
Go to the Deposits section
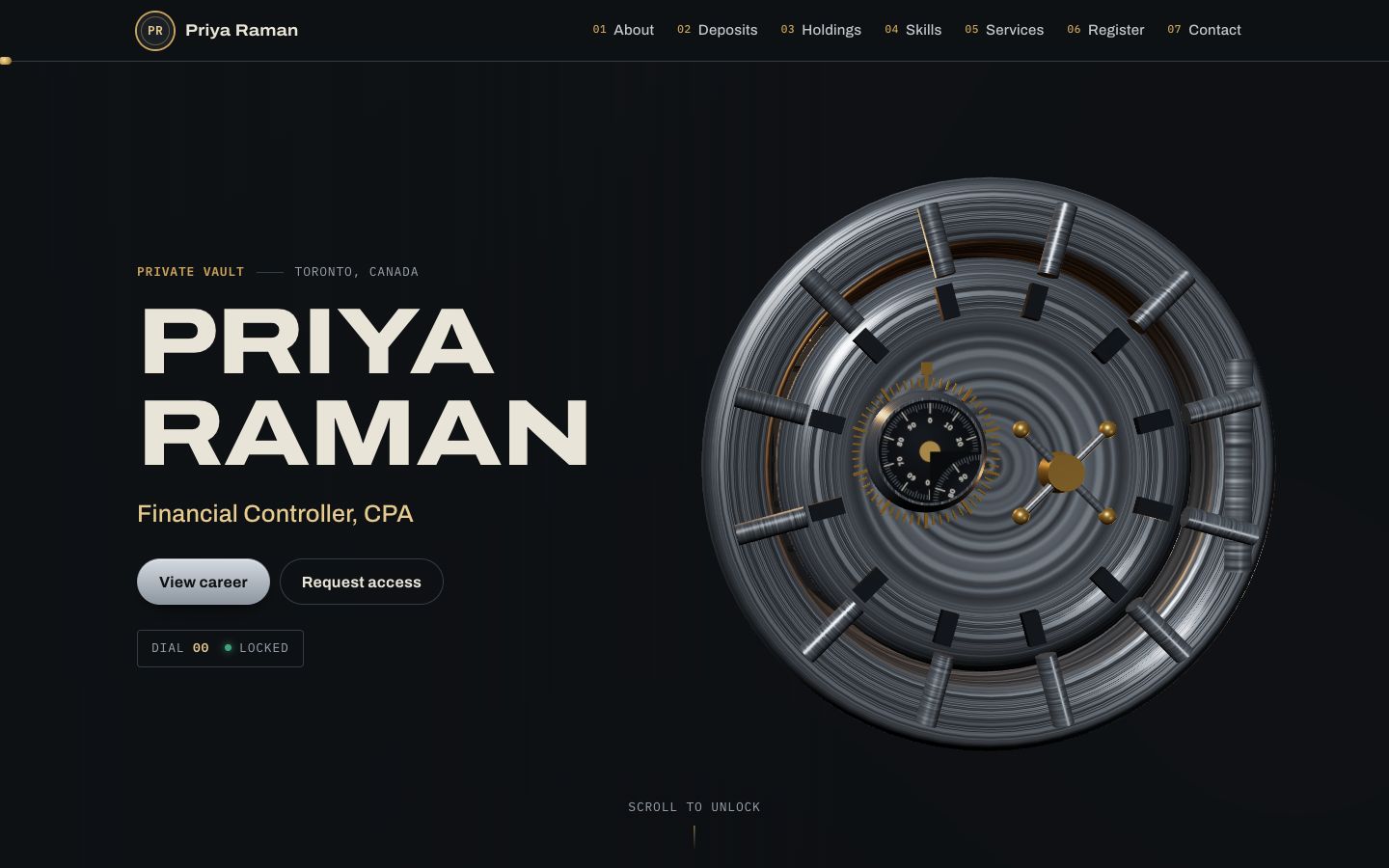click(718, 30)
